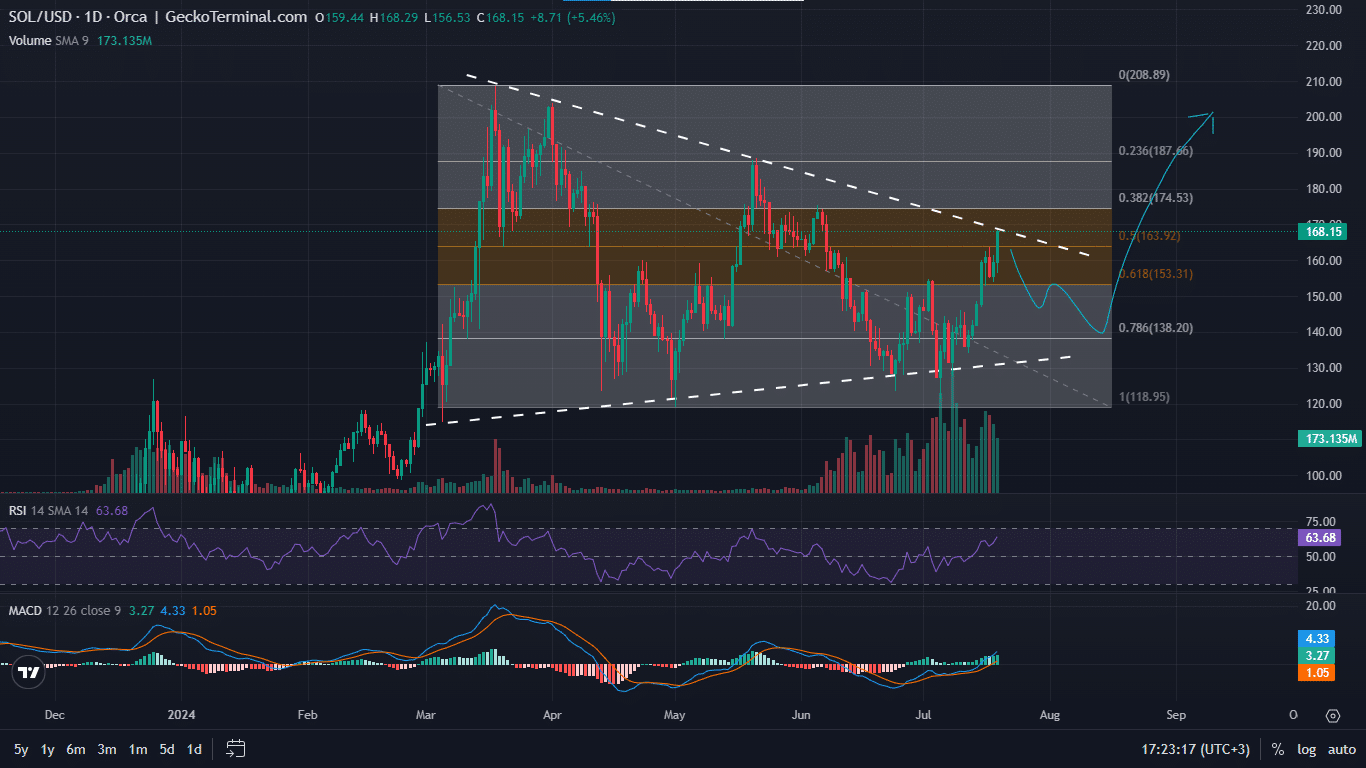
Task: Click the 1(118.95) Fibonacci label
Action: [1144, 397]
